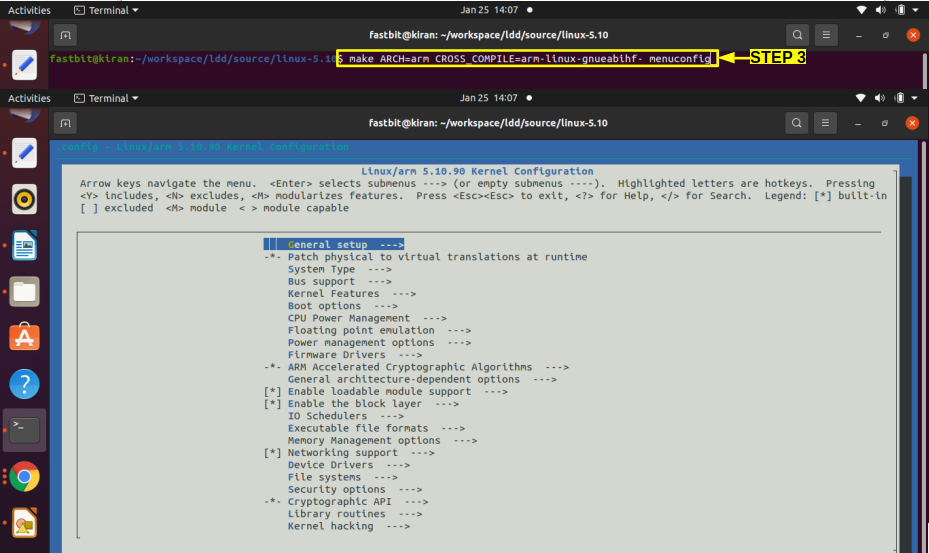Click the centered Linux/arm 5.10.90 Kernel Configuration heading
The height and width of the screenshot is (553, 929).
(x=477, y=171)
